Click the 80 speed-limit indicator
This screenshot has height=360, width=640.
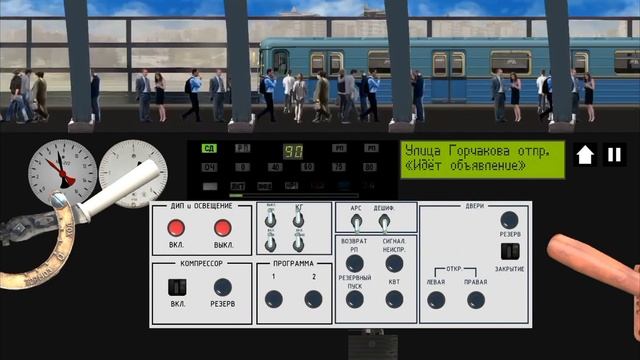(x=369, y=167)
